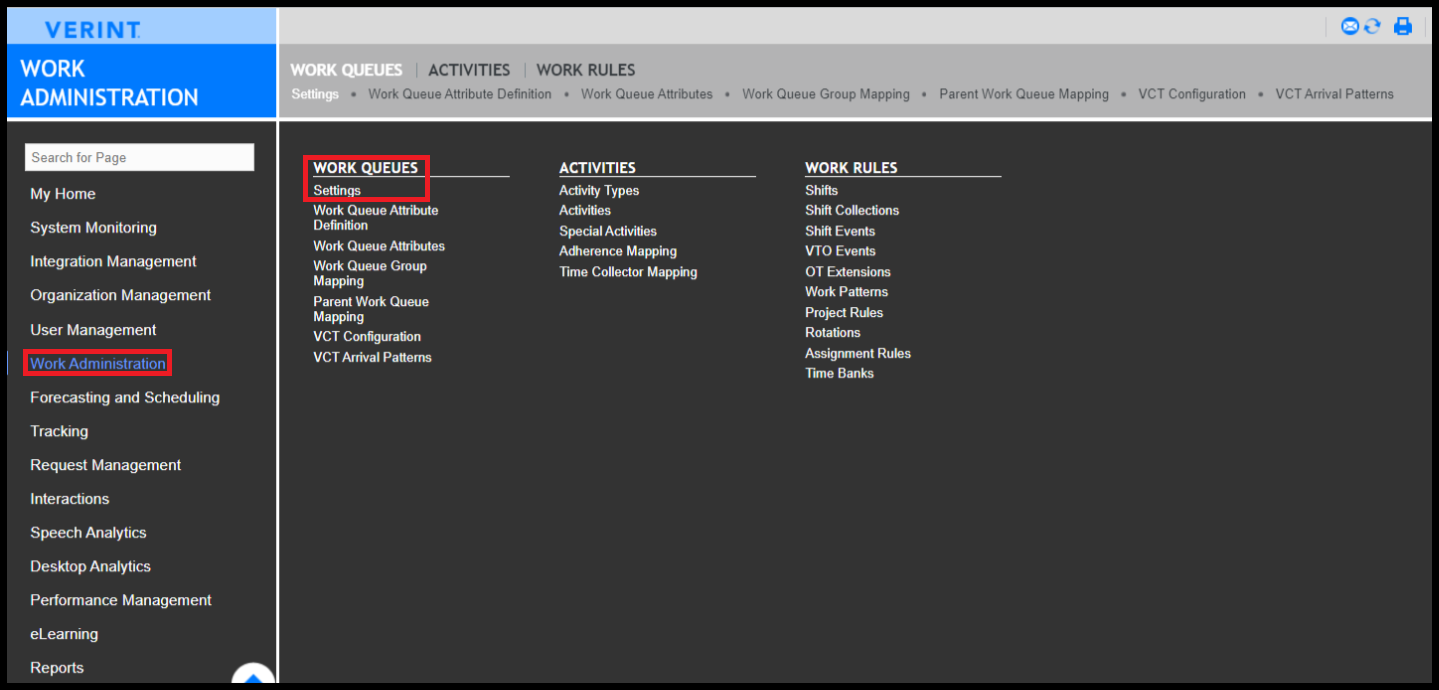
Task: Select the WORK QUEUES tab in top bar
Action: (x=346, y=70)
